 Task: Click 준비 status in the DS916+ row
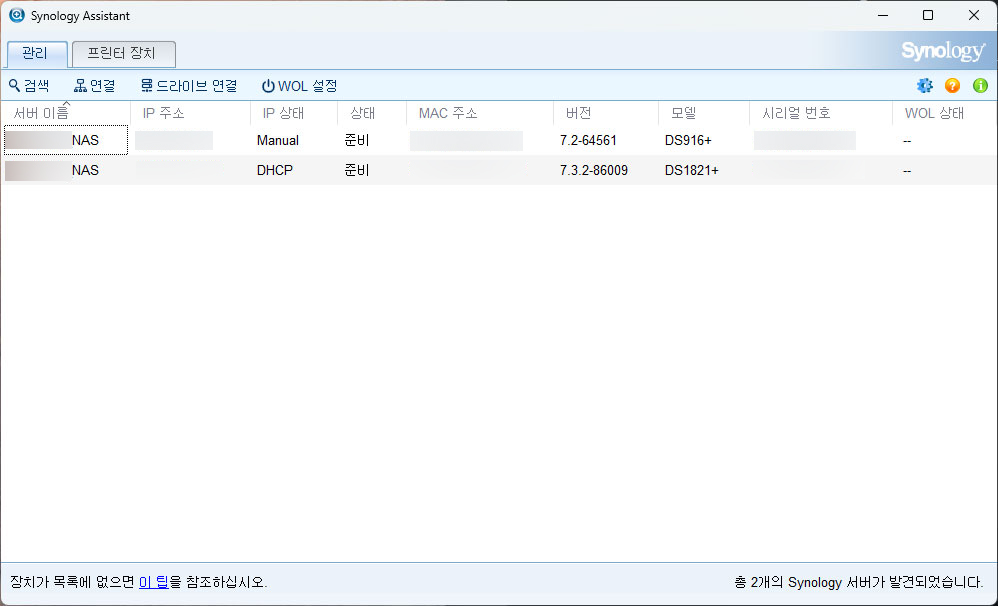coord(356,141)
